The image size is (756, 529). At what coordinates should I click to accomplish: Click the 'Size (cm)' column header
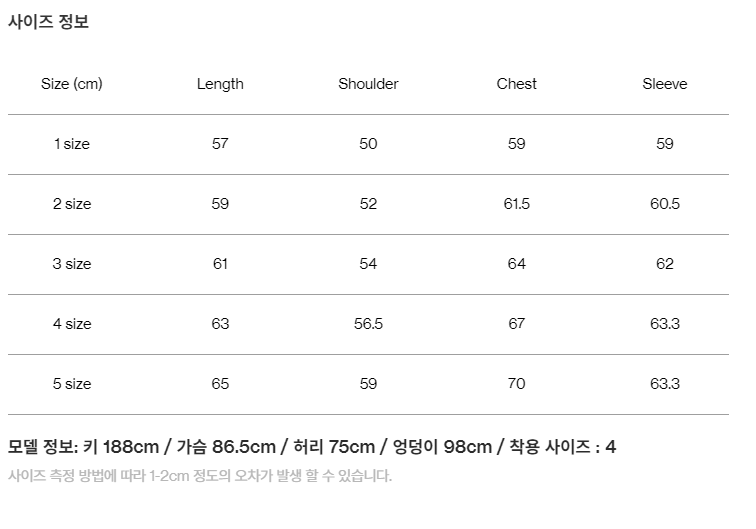tap(72, 84)
